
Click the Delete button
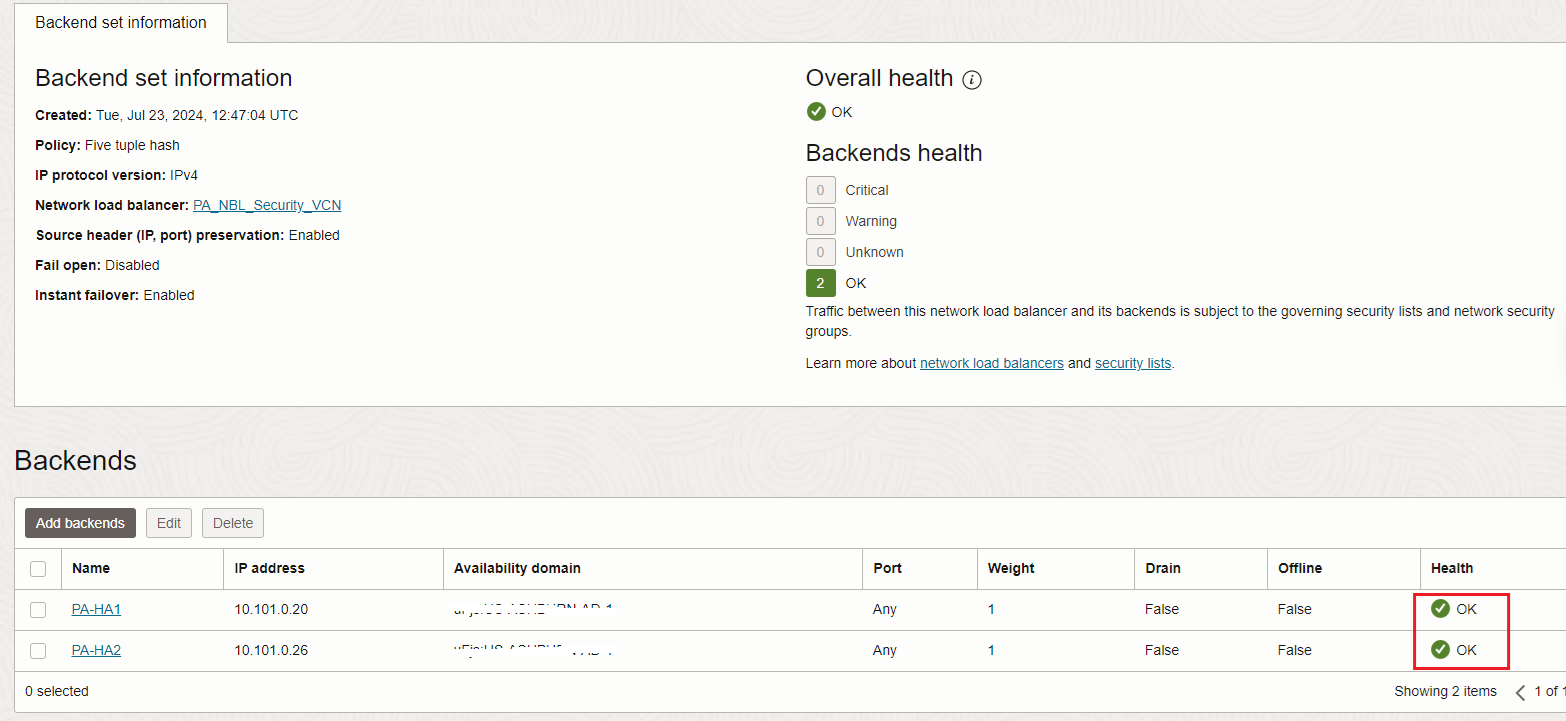(x=233, y=523)
